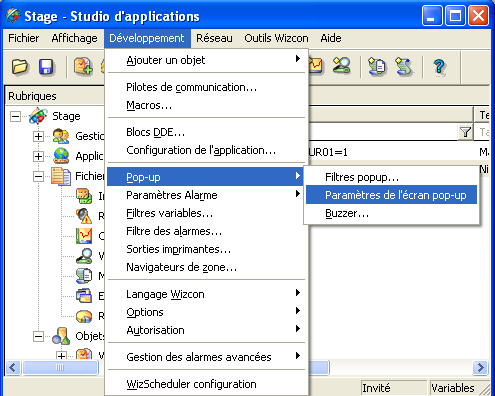Collapse the Stage root node
Image resolution: width=495 pixels, height=396 pixels.
click(x=15, y=116)
